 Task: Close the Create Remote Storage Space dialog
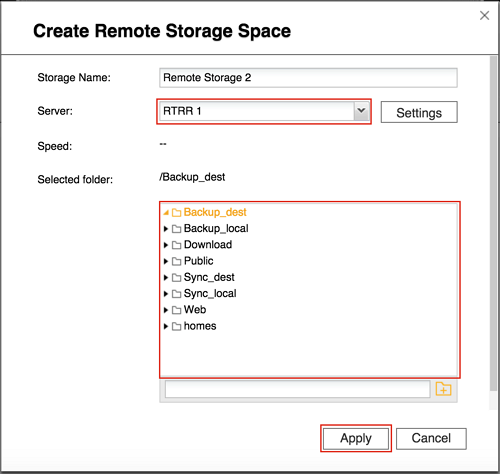point(484,15)
